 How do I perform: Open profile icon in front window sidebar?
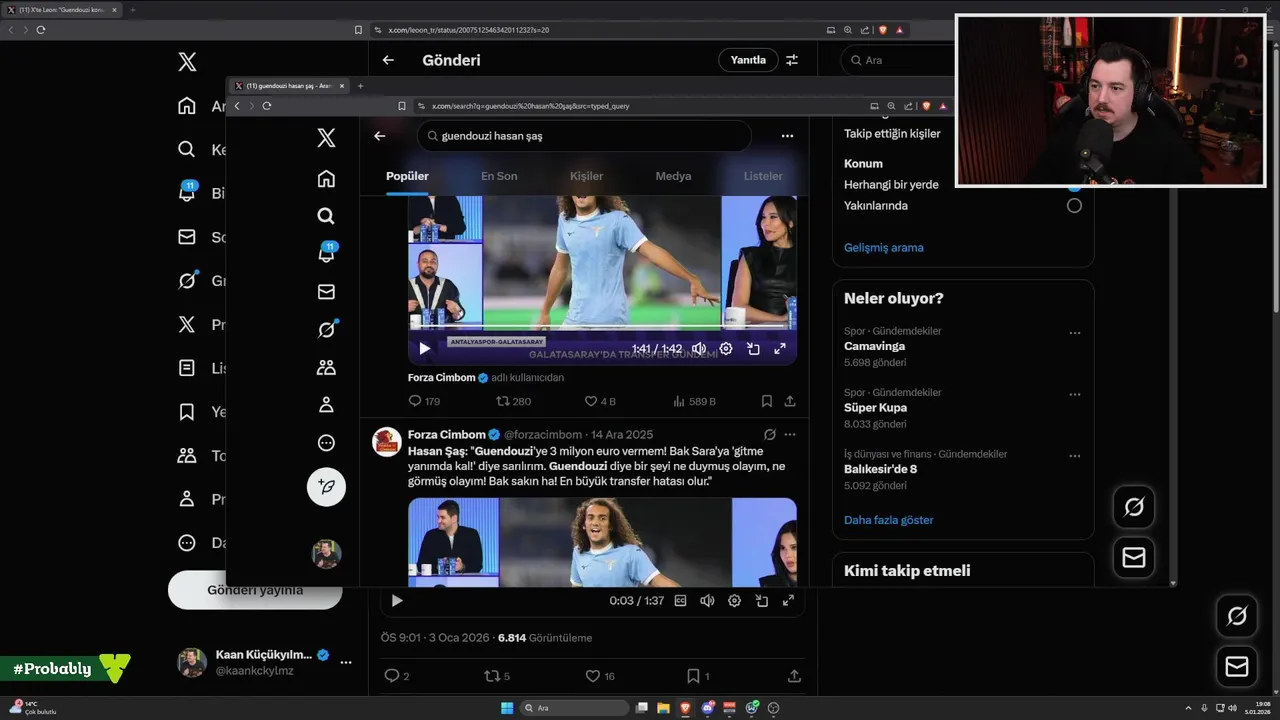pos(326,405)
